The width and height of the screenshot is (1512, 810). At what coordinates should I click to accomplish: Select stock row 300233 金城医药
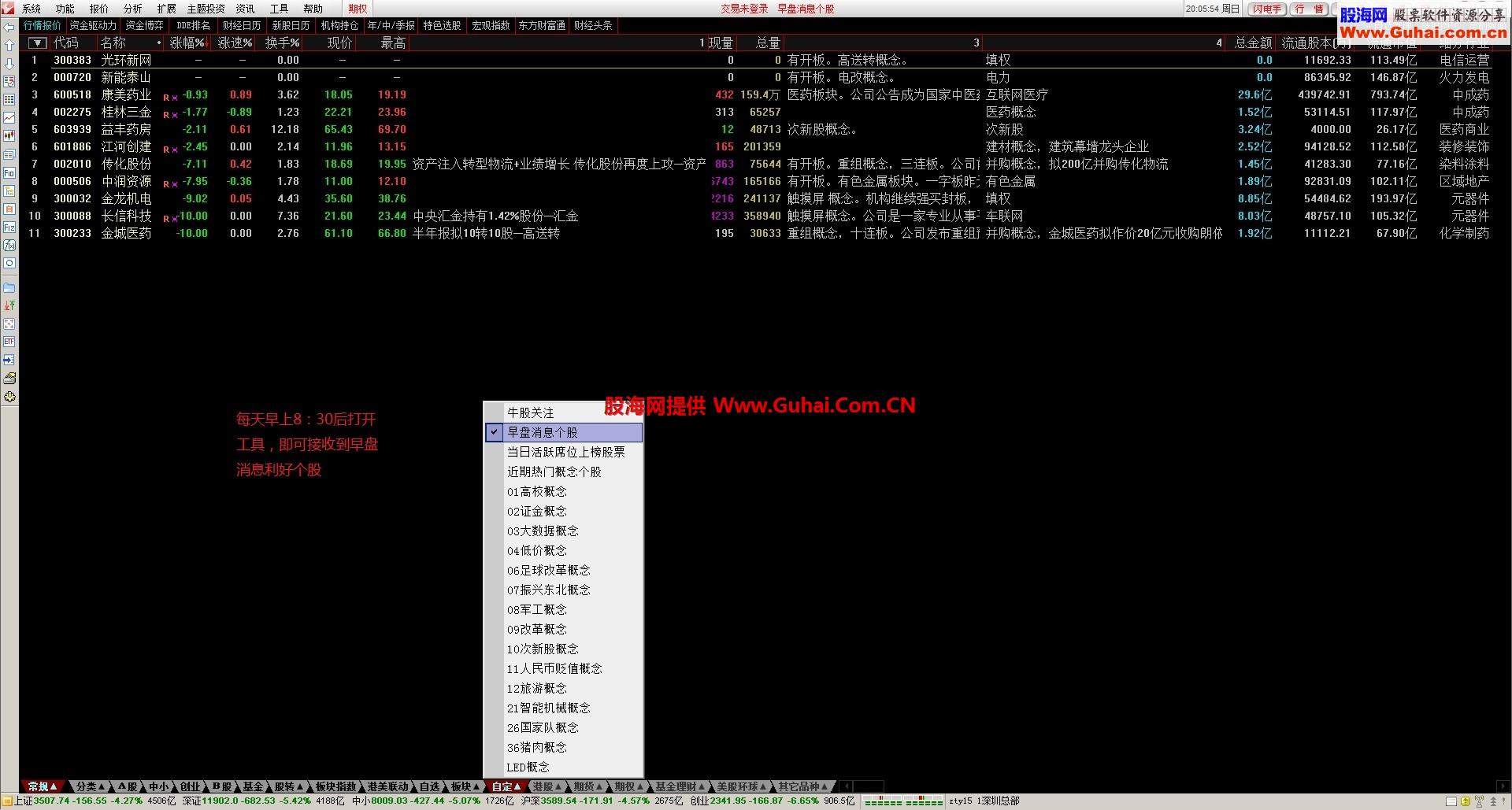point(756,233)
